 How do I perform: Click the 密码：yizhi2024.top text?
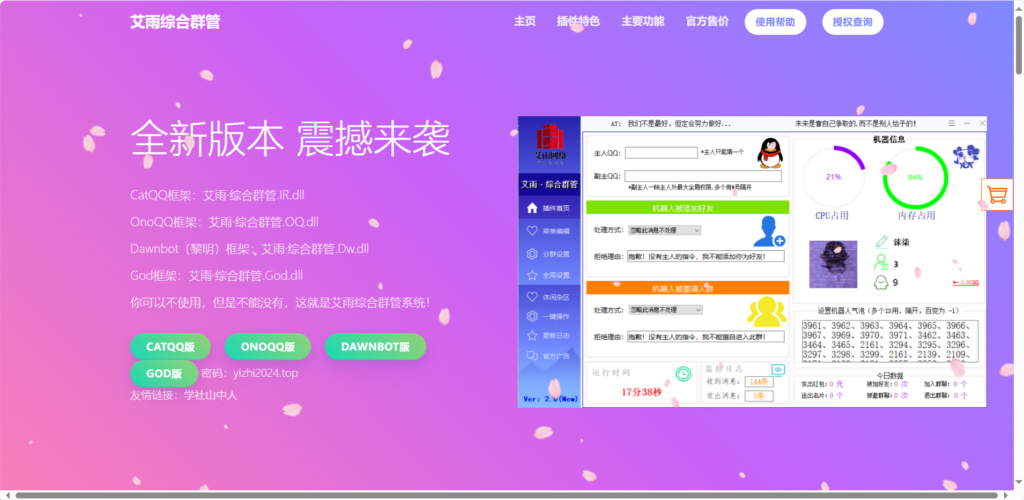click(249, 373)
